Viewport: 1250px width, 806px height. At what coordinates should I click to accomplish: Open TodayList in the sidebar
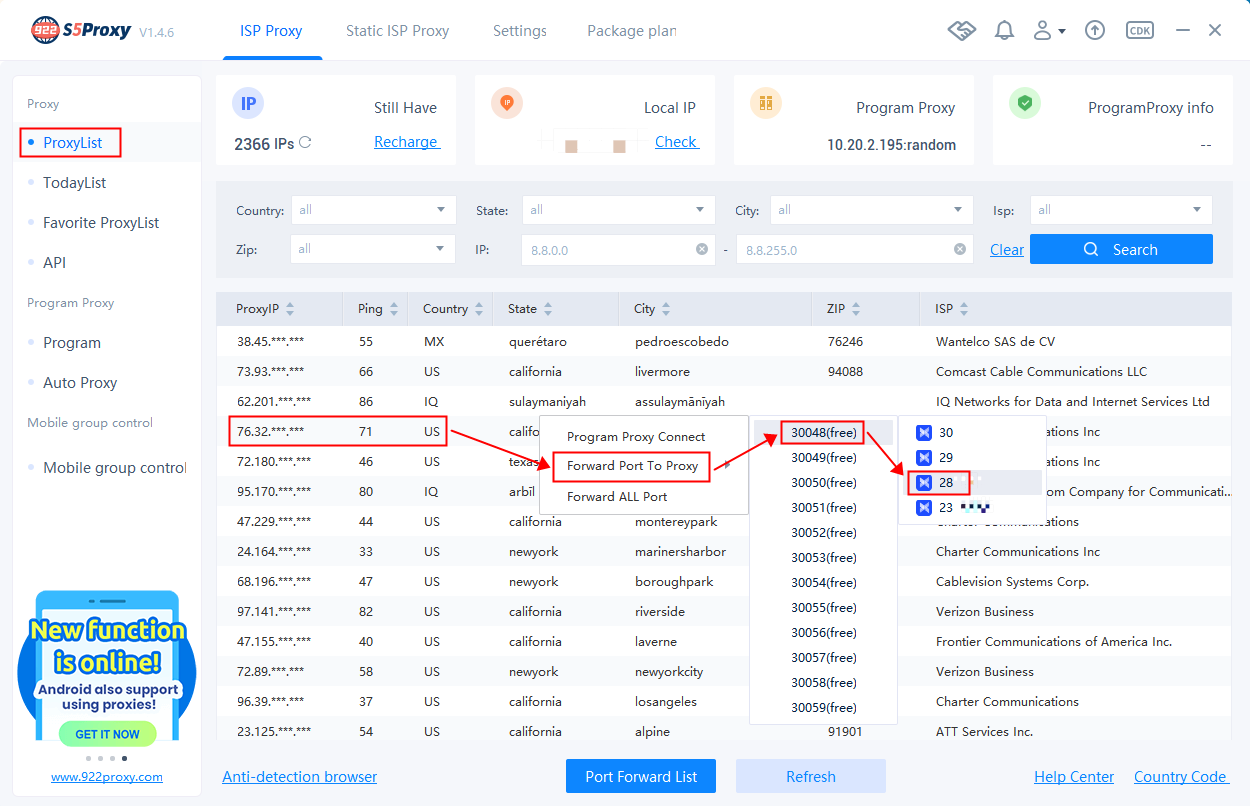pyautogui.click(x=74, y=183)
